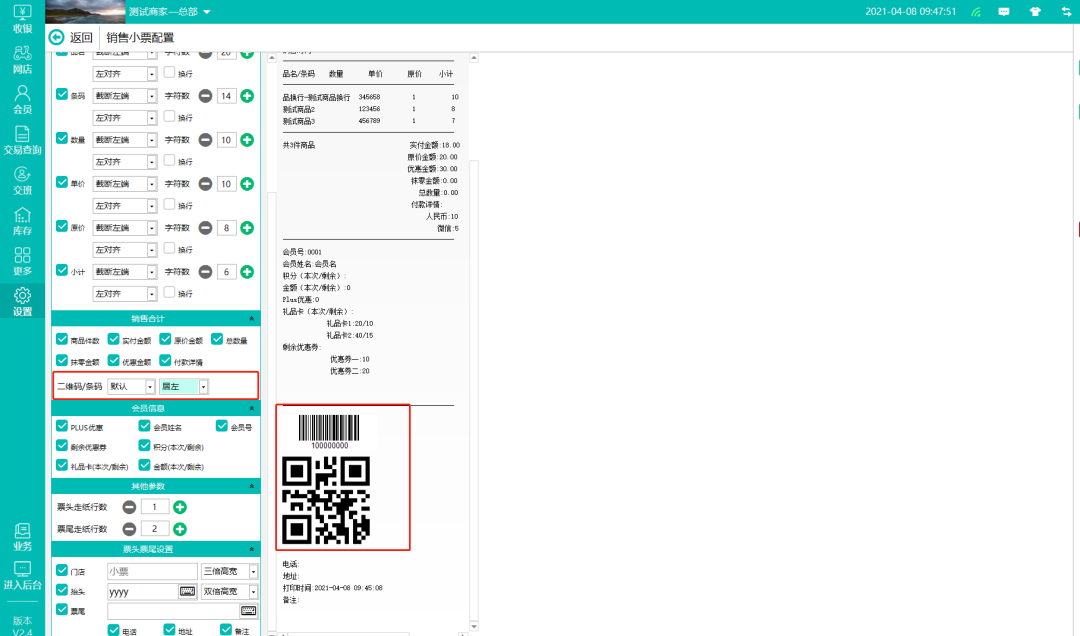Collapse the 会员信息 section
The height and width of the screenshot is (636, 1080).
tap(252, 408)
